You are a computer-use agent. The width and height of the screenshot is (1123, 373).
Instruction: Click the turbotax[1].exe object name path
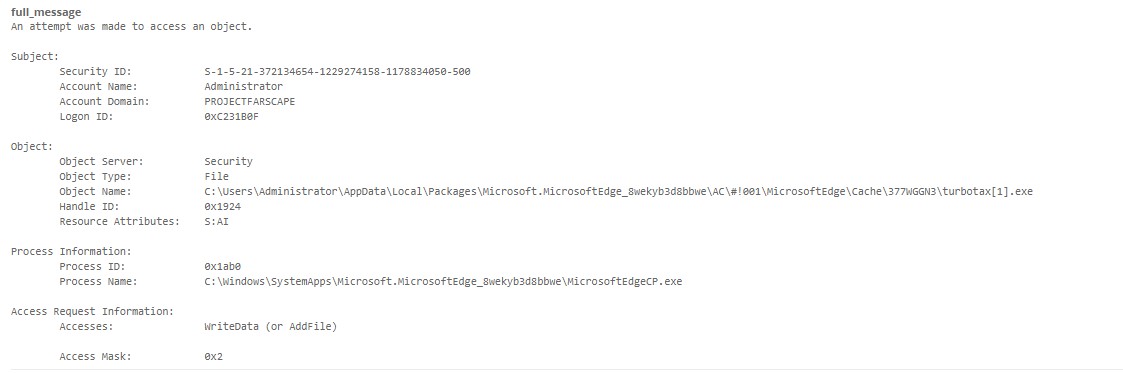click(619, 191)
